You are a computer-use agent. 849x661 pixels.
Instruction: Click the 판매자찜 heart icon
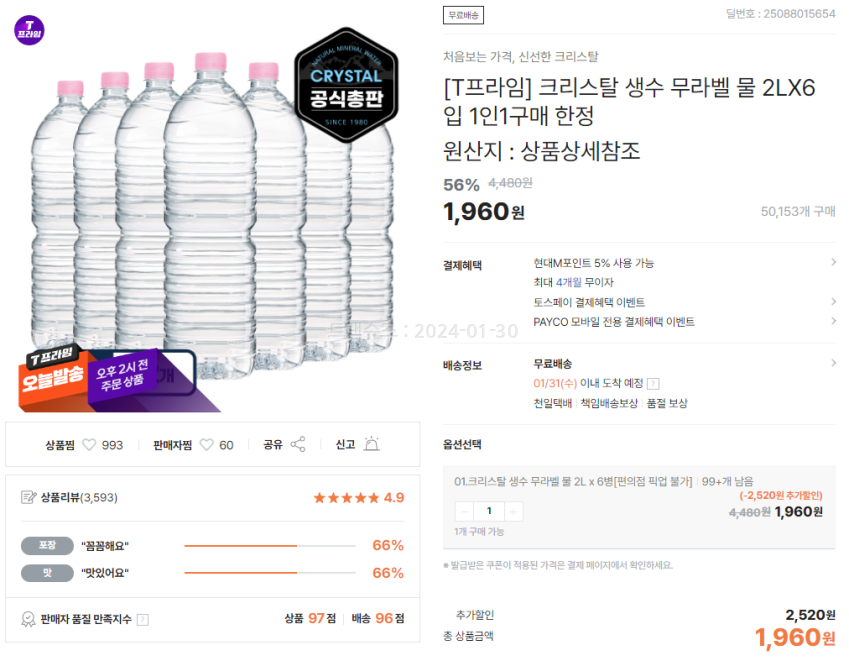[207, 445]
